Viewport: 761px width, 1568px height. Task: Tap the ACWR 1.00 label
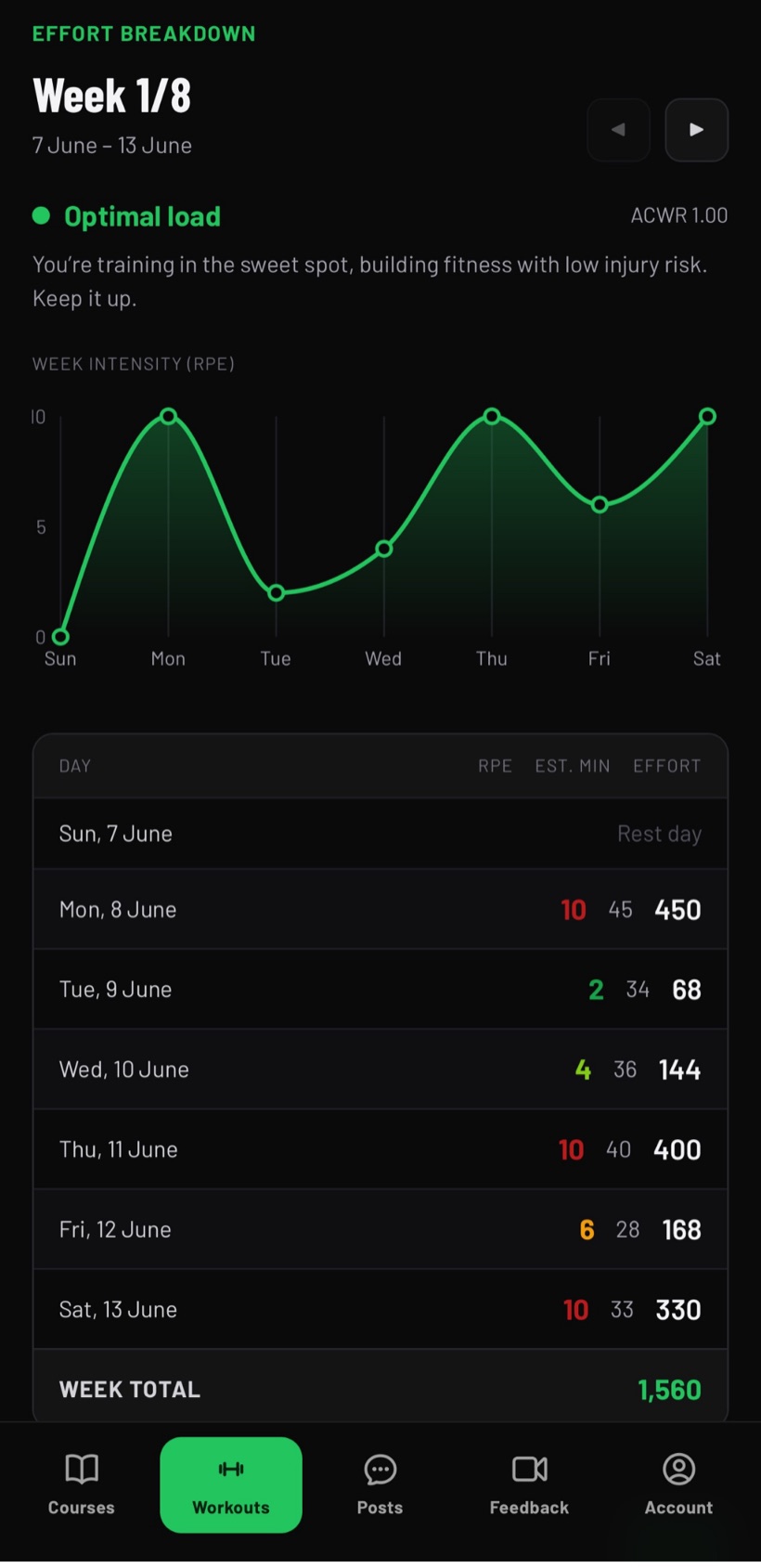[x=679, y=215]
